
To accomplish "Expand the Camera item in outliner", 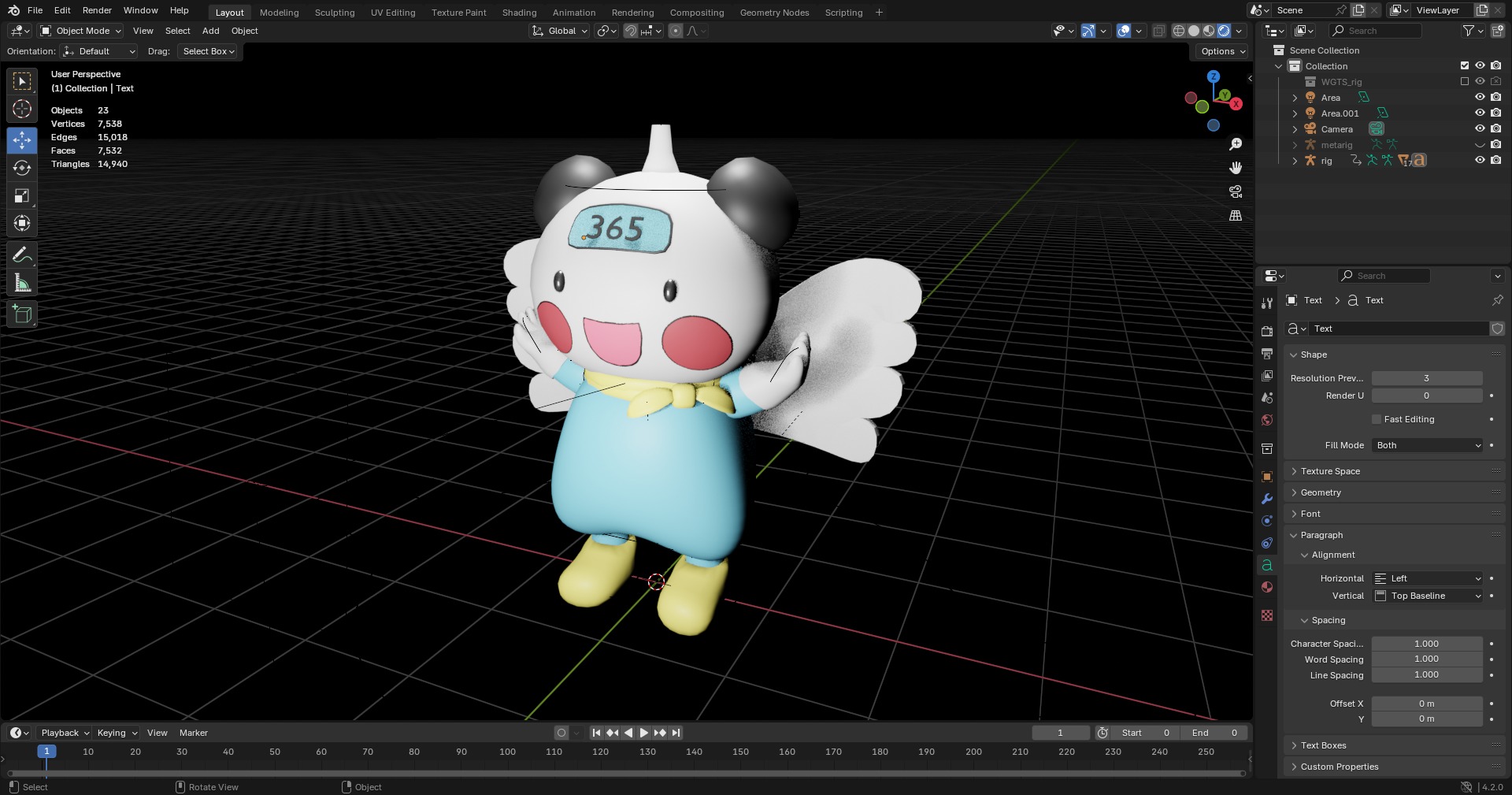I will (x=1295, y=129).
